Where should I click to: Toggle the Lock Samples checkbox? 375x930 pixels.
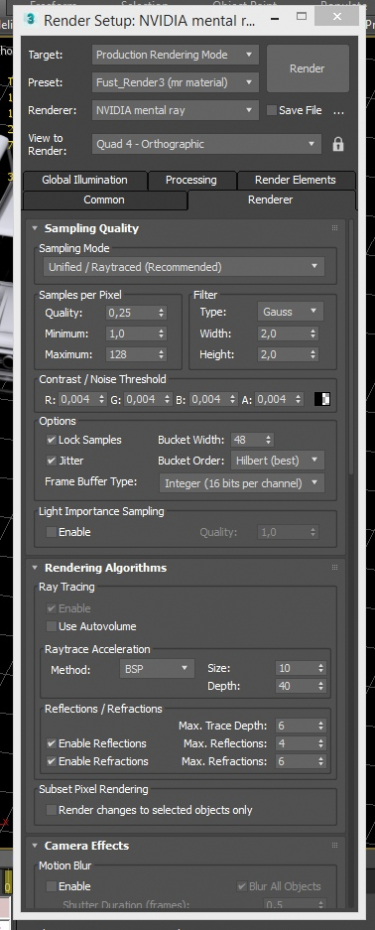pyautogui.click(x=52, y=440)
